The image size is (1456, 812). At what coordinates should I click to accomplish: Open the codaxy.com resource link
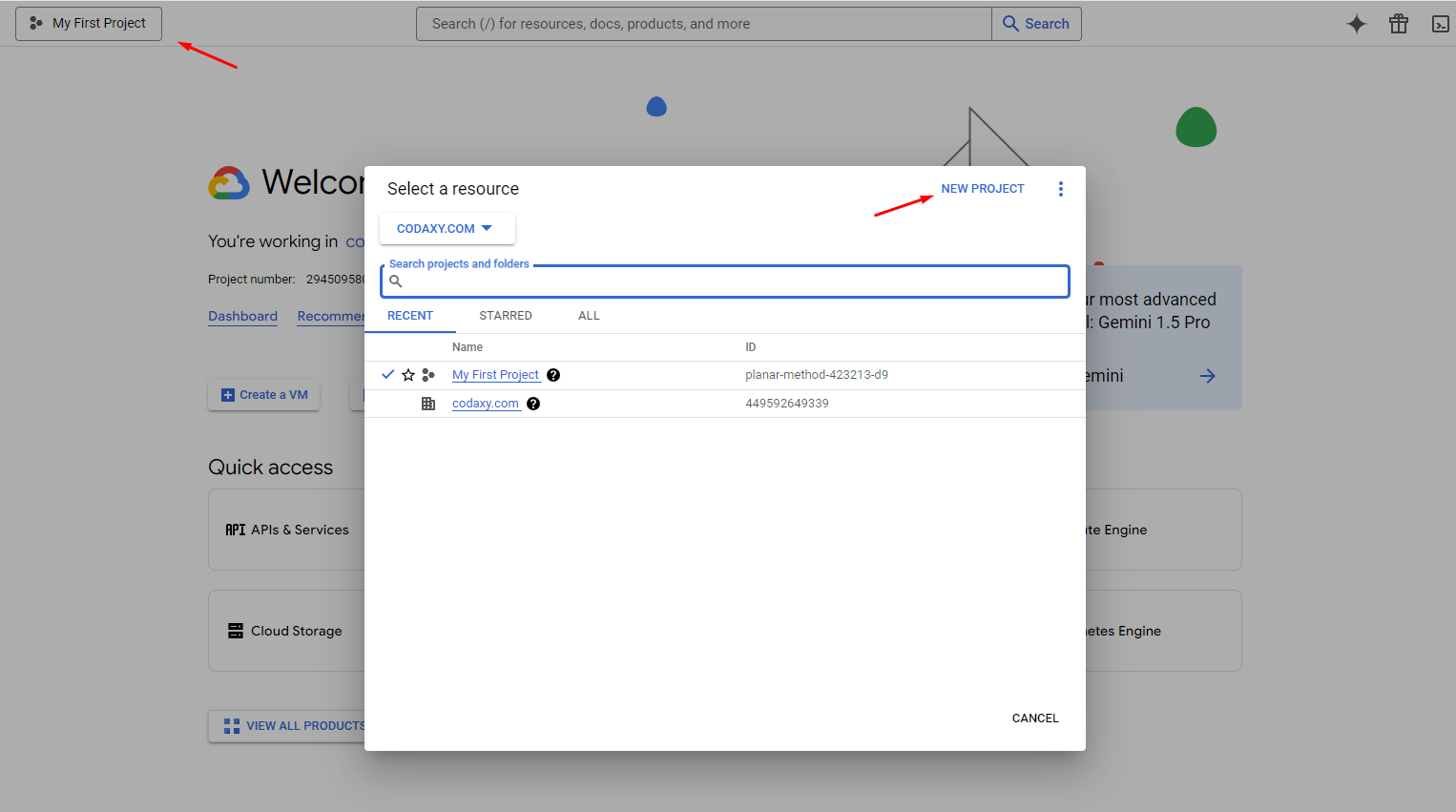coord(486,403)
